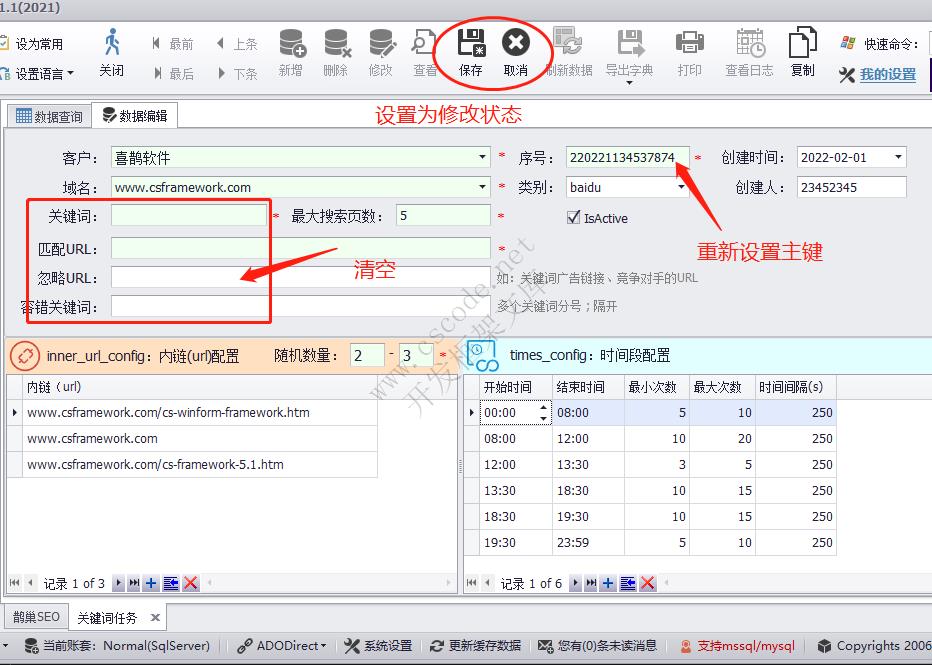Switch to the Data Query (数据查询) tab
932x665 pixels.
(x=50, y=116)
